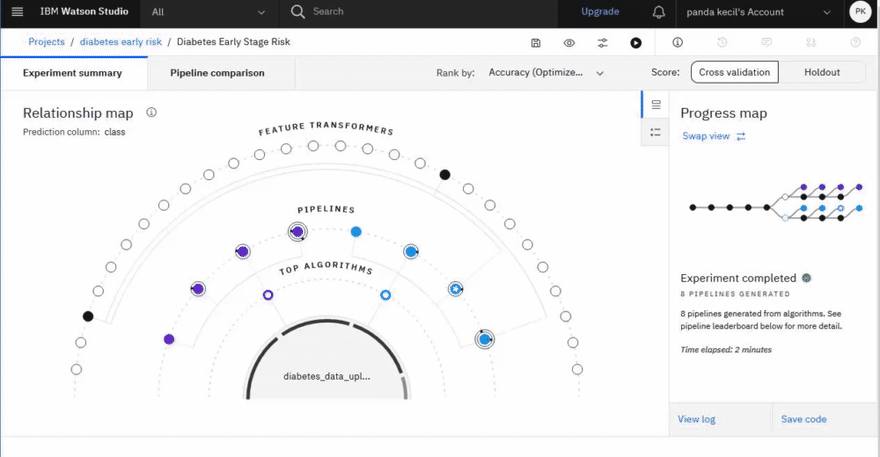880x457 pixels.
Task: Switch to the Pipeline comparison tab
Action: tap(217, 73)
